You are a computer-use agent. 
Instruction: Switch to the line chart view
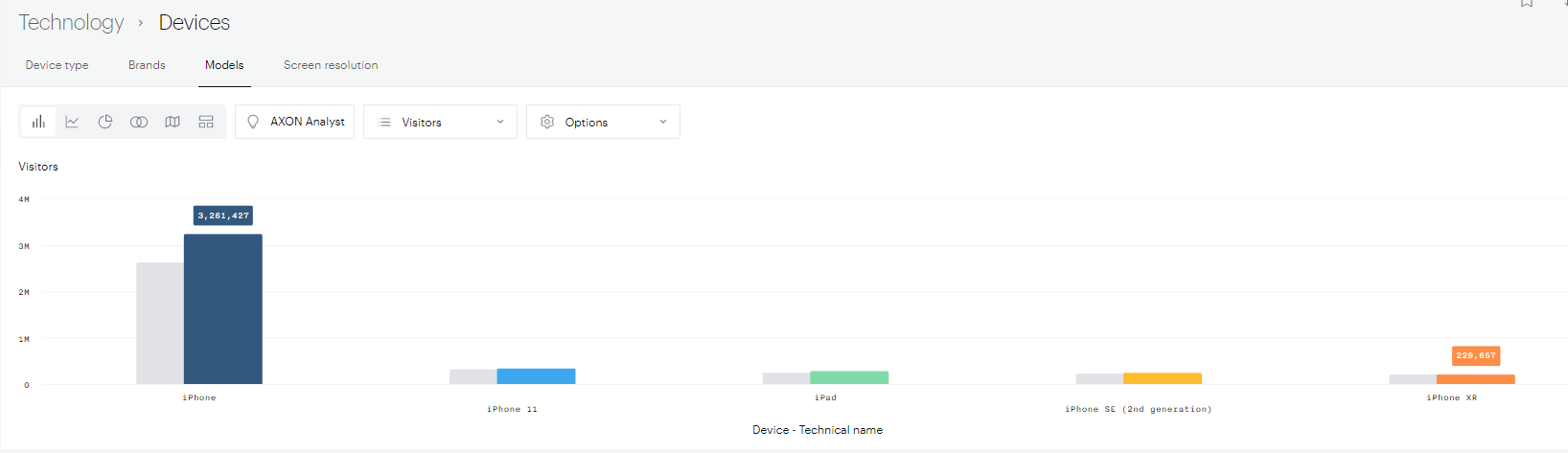[x=72, y=122]
